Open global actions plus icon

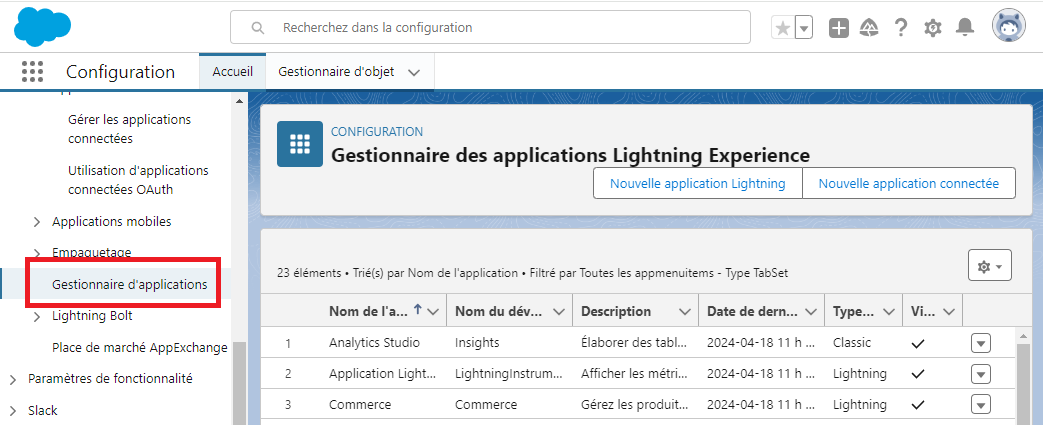click(x=839, y=28)
